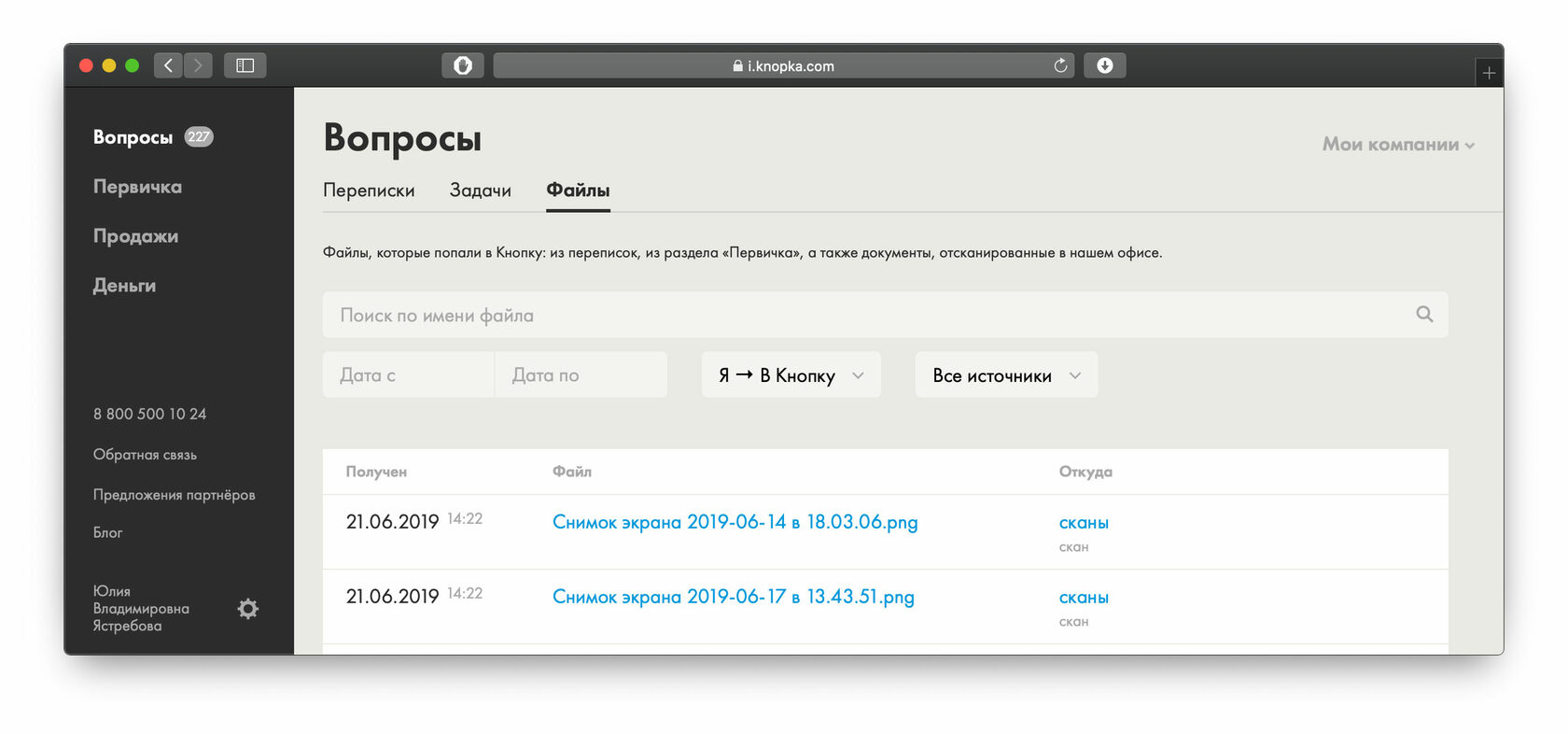The image size is (1568, 734).
Task: Open the privacy shield extension icon
Action: (x=463, y=65)
